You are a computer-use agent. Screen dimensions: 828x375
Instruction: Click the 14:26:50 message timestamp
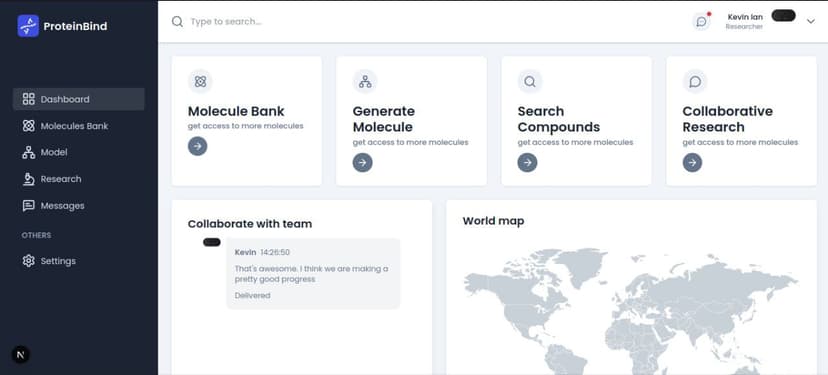coord(275,252)
